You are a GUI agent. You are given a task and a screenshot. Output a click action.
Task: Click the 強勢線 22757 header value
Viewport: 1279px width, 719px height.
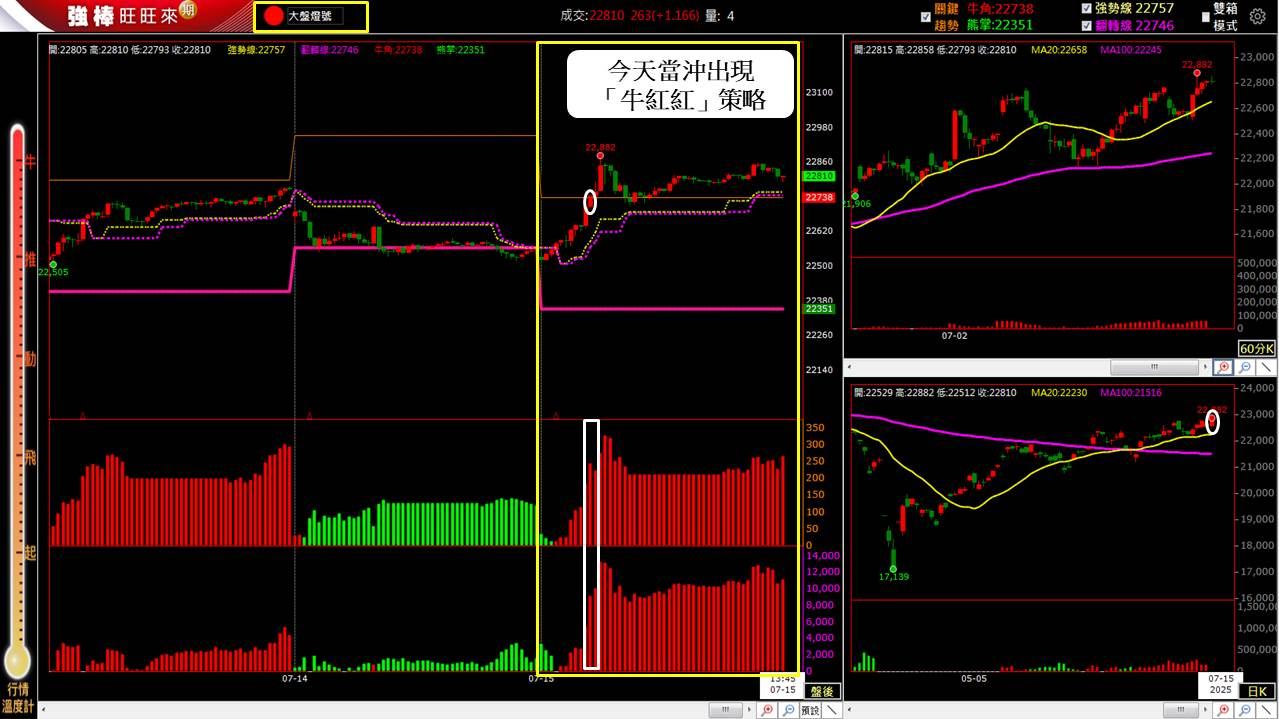click(1135, 8)
